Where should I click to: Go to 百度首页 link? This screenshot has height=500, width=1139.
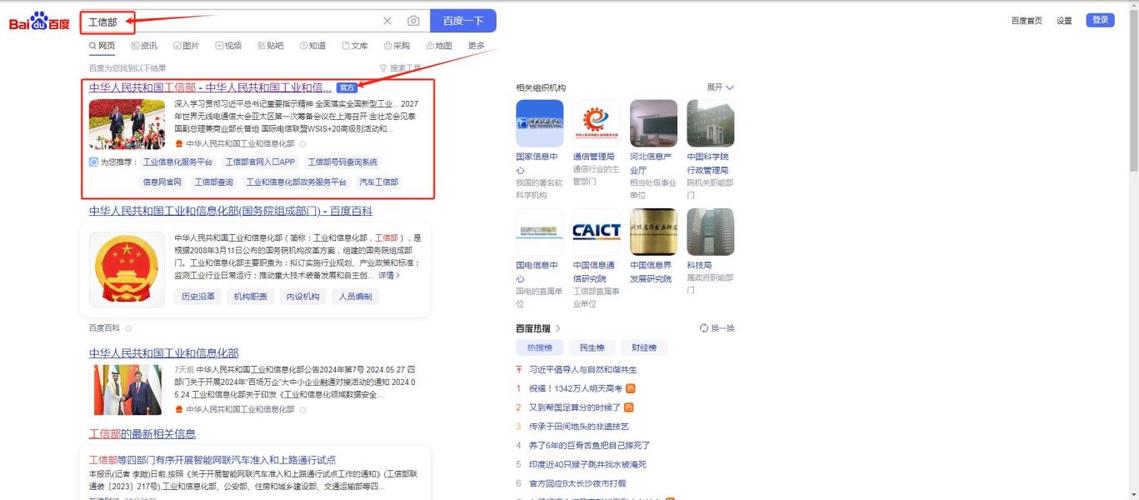1026,20
